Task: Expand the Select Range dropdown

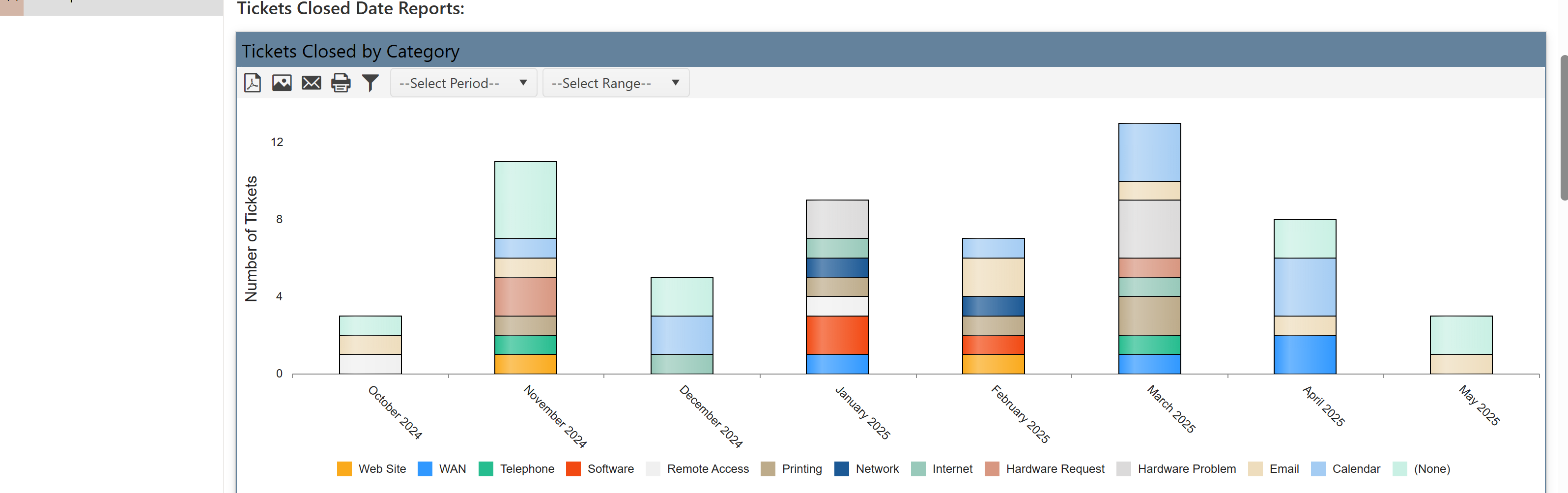Action: [x=615, y=83]
